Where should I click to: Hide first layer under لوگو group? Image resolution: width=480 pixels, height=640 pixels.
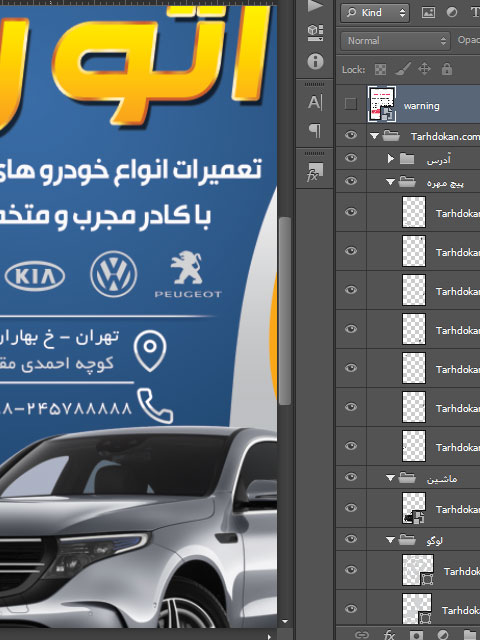tap(351, 570)
